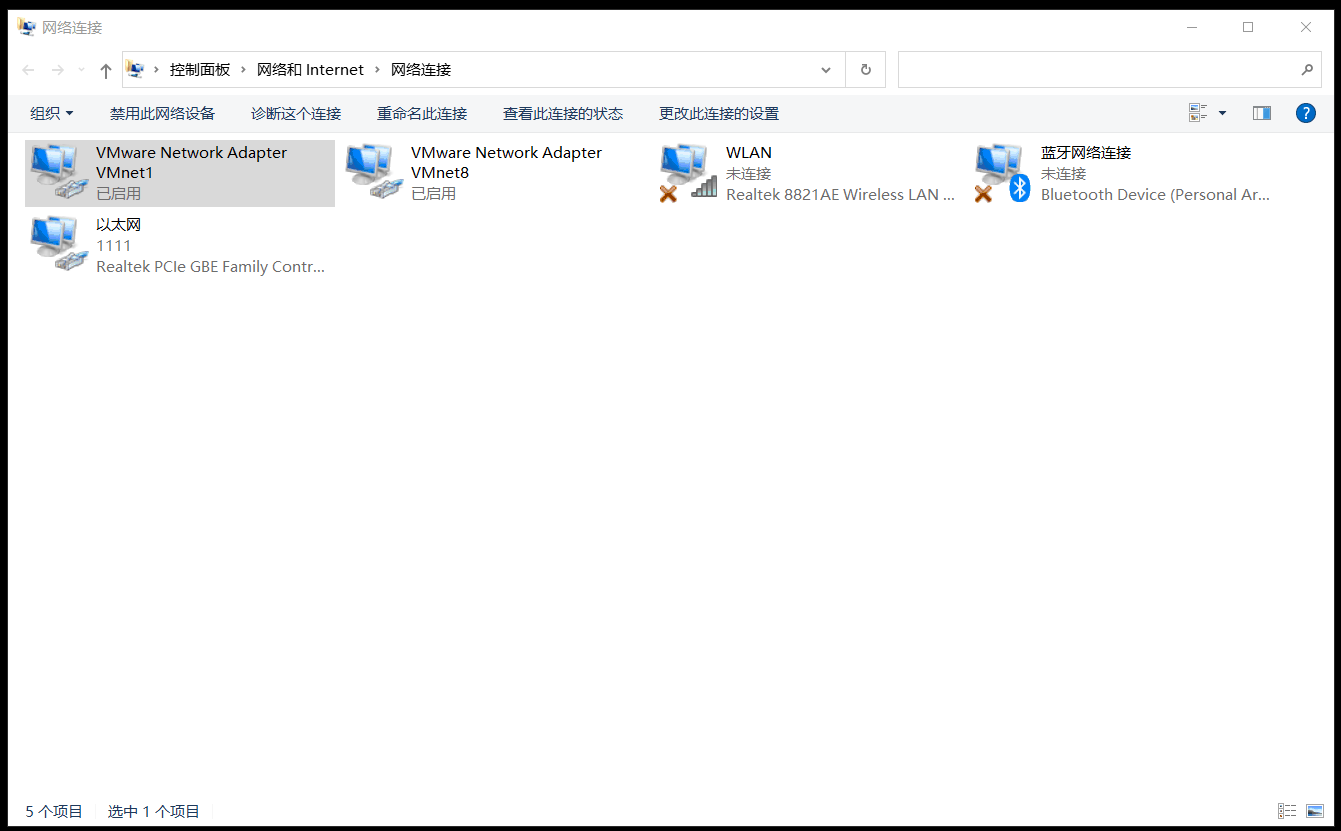Open the help question mark icon
The width and height of the screenshot is (1341, 831).
click(x=1306, y=113)
